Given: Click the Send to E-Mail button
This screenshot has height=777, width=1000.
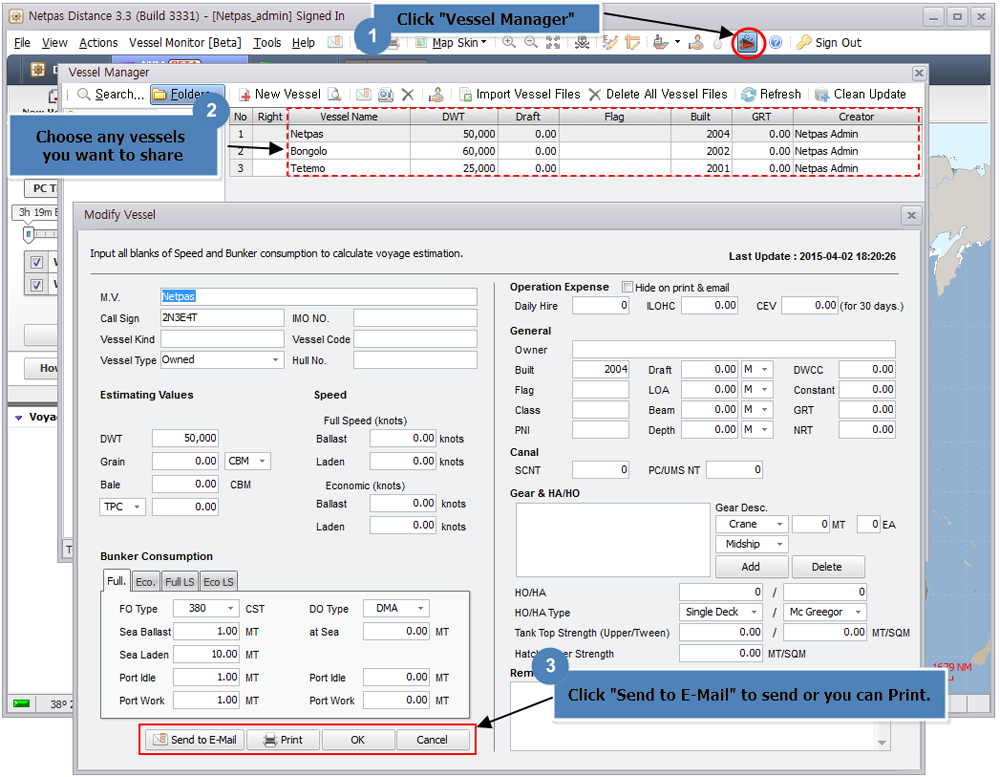Looking at the screenshot, I should point(195,740).
